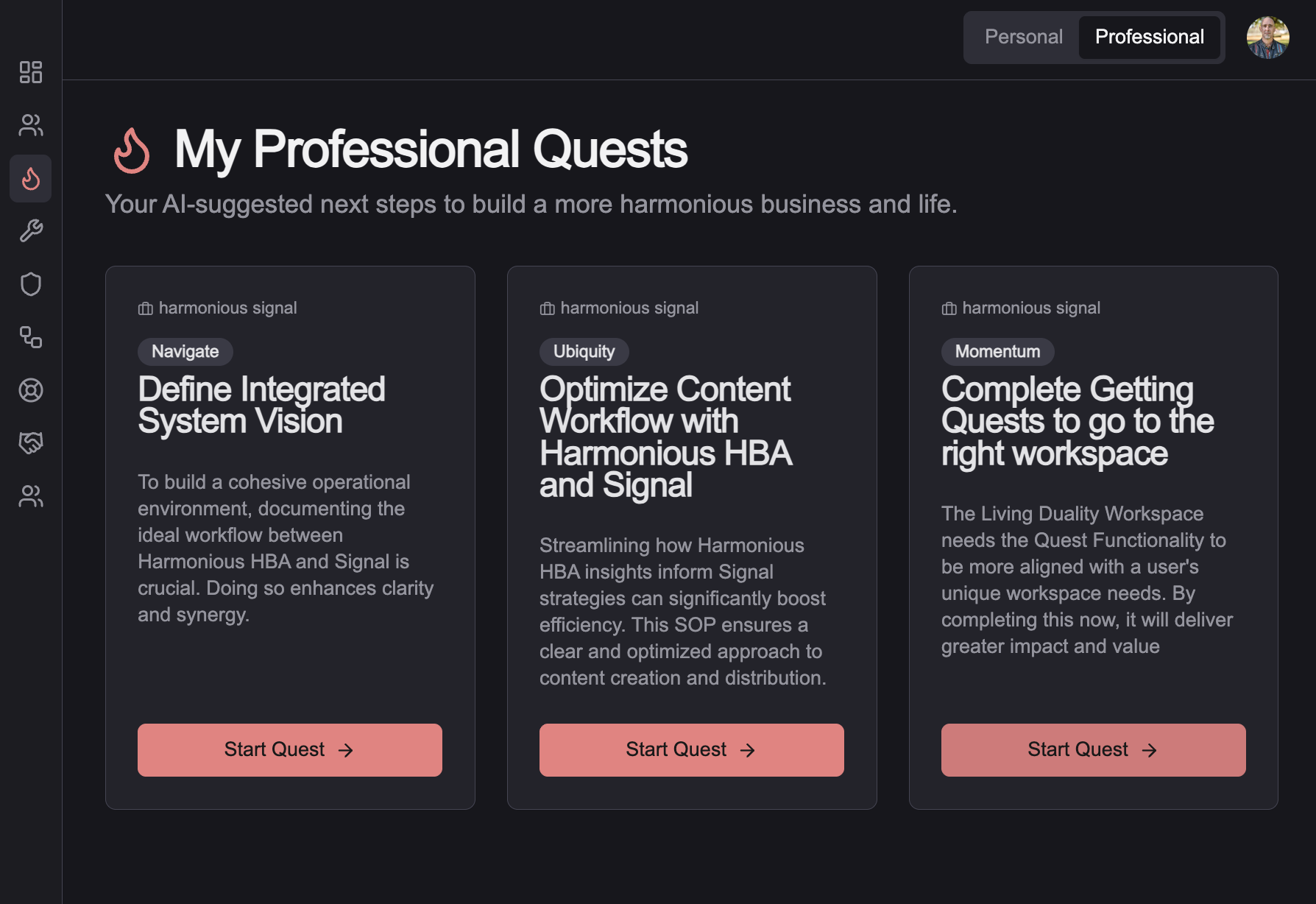Start Quest for Complete Getting Quests

[x=1093, y=749]
